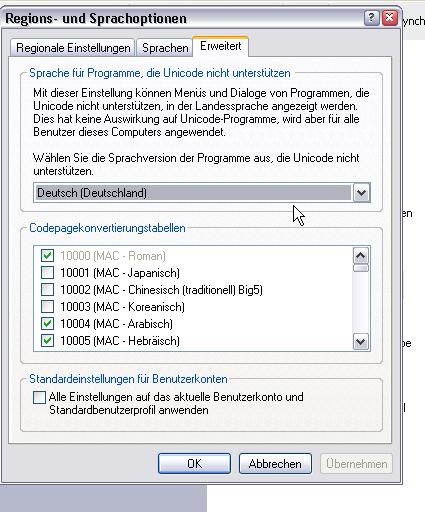Disable 10005 (MAC - Hebräisch) checkbox
The width and height of the screenshot is (425, 512).
tap(47, 341)
